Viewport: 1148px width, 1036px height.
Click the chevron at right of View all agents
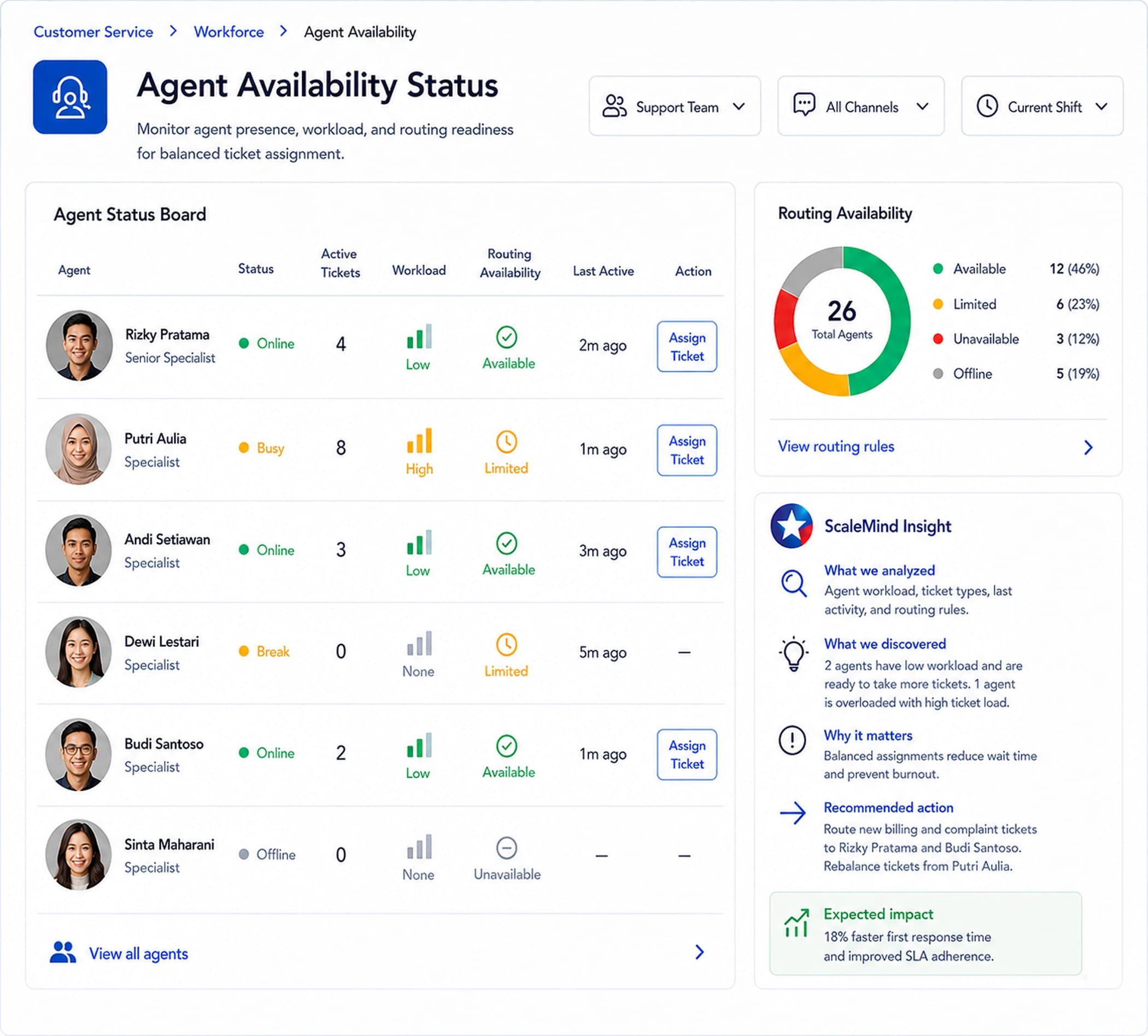(x=700, y=952)
